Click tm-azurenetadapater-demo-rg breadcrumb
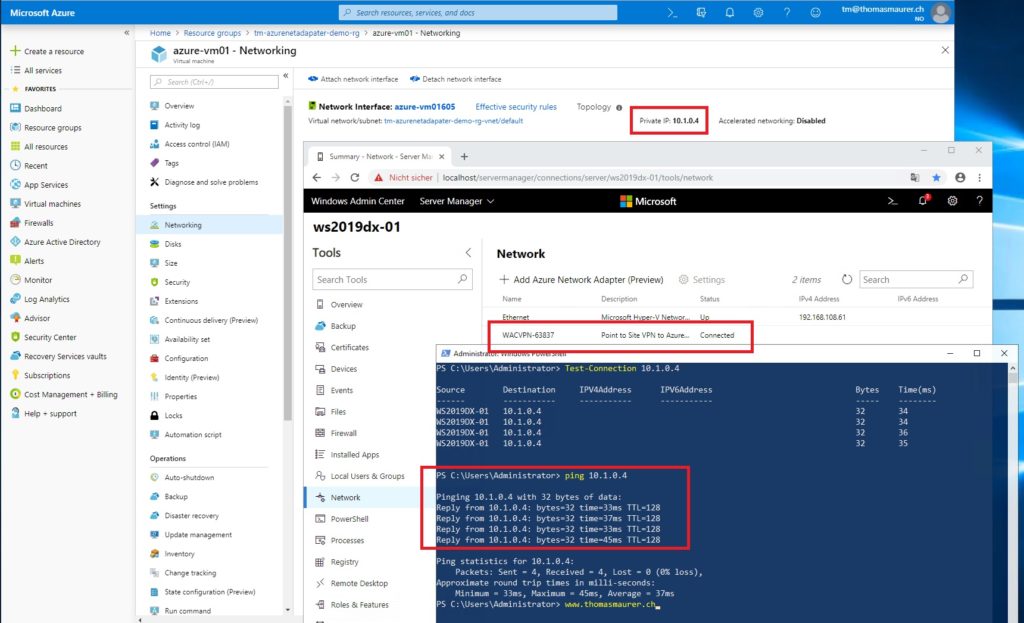 [x=306, y=33]
